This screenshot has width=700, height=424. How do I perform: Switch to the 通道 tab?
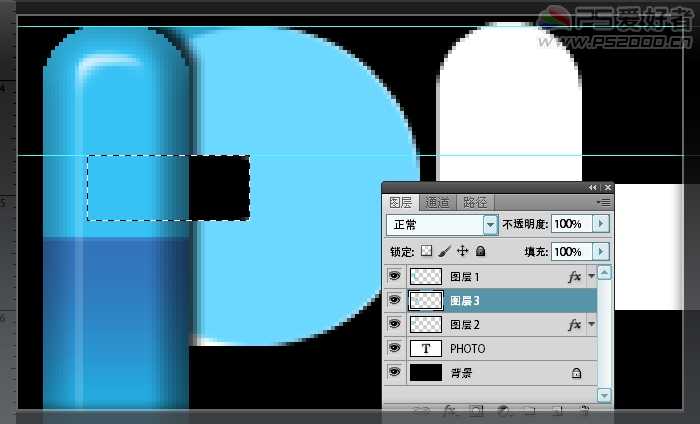pos(437,203)
